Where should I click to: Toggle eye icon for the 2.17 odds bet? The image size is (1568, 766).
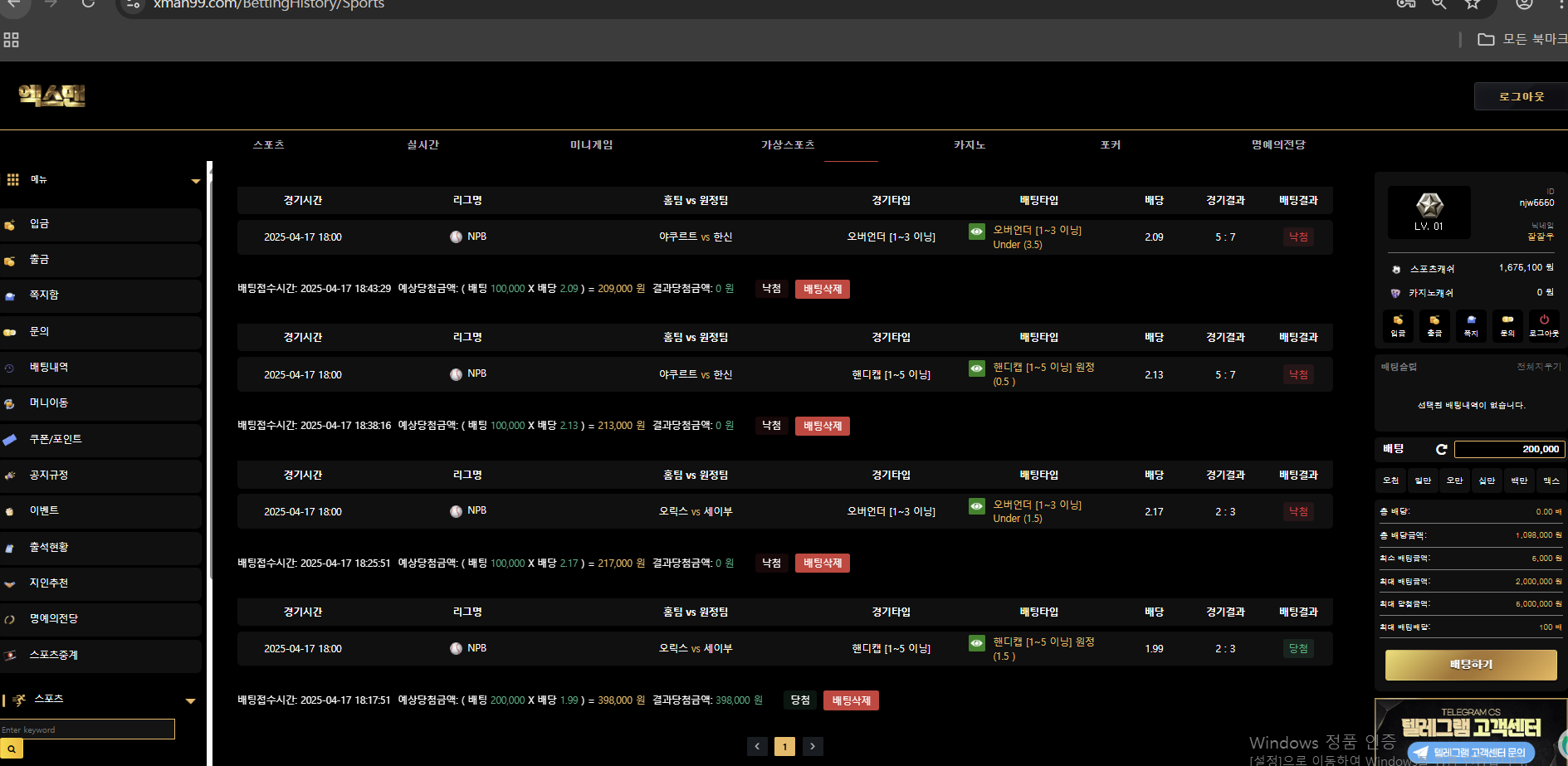(977, 506)
